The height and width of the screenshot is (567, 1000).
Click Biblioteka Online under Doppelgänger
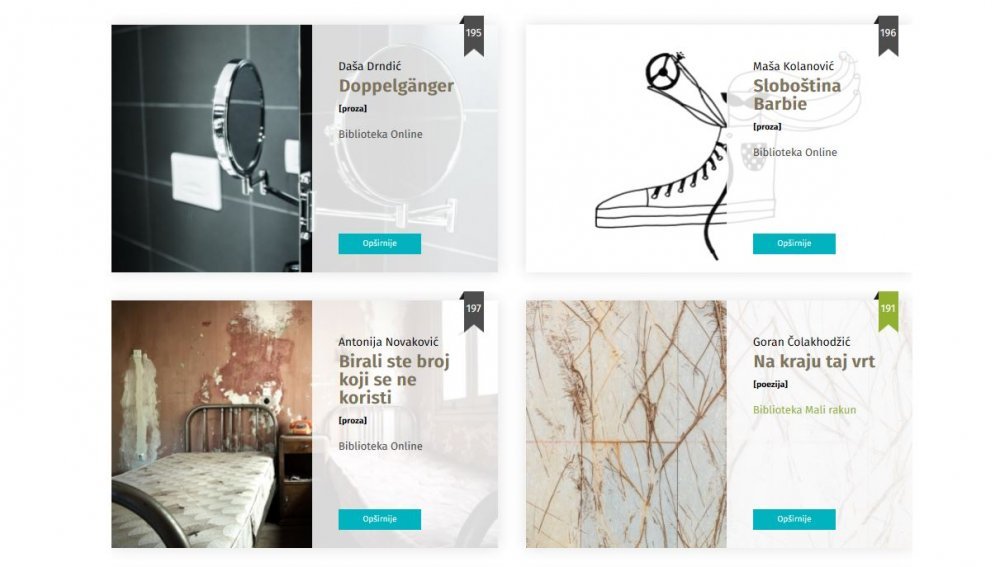pyautogui.click(x=380, y=135)
